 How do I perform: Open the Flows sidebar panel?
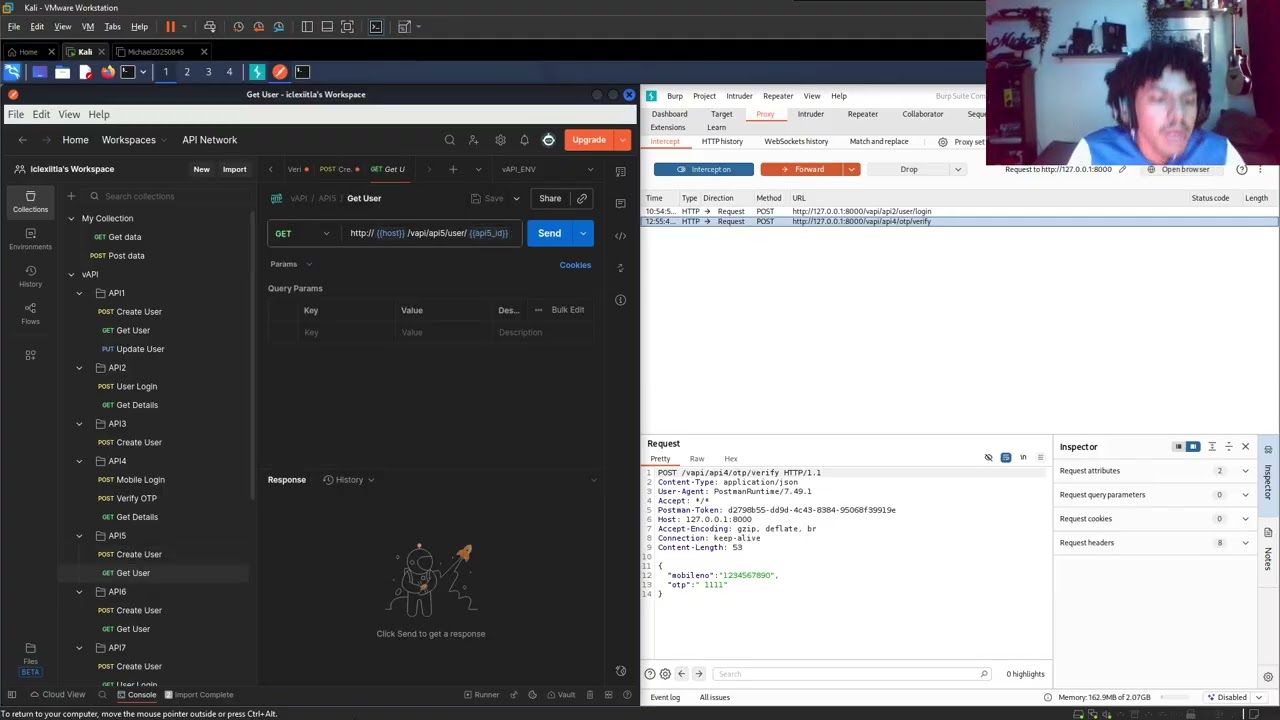tap(30, 313)
